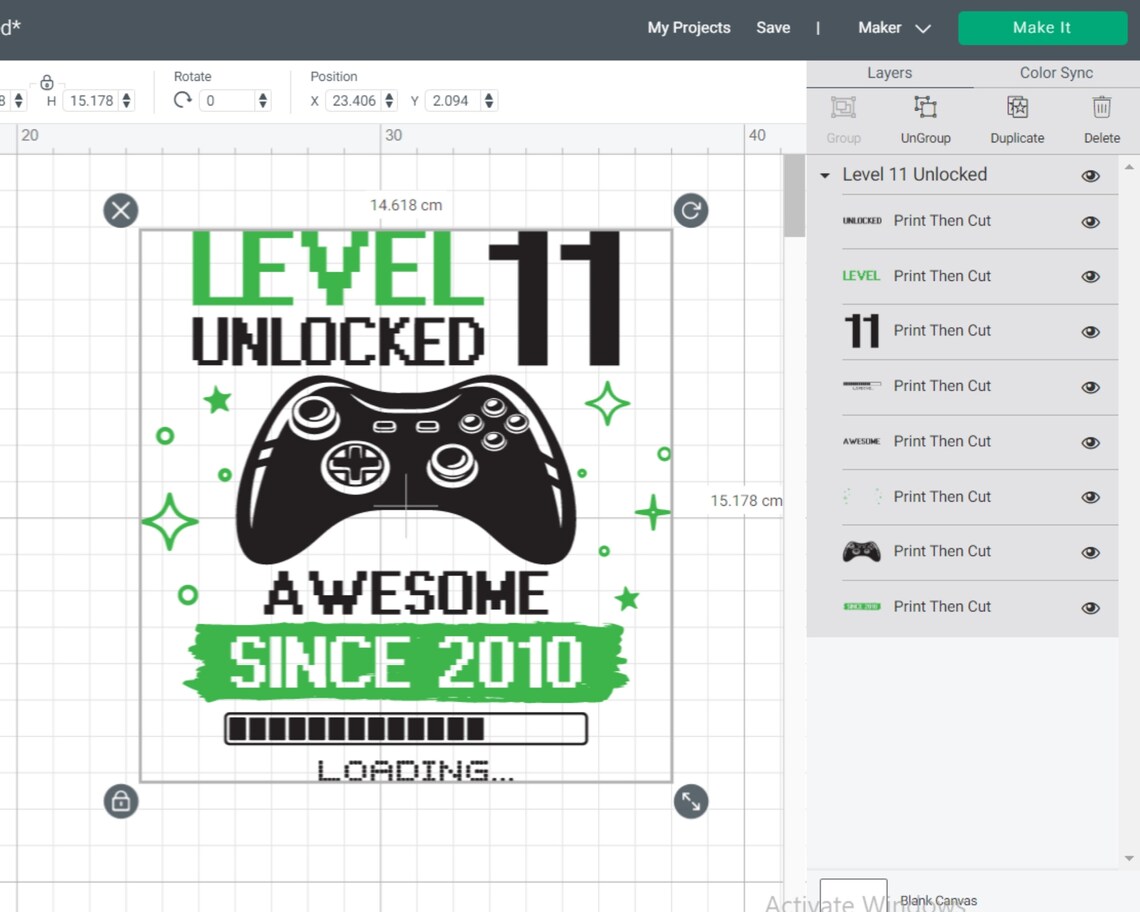Switch to the Color Sync tab
1140x912 pixels.
1055,72
